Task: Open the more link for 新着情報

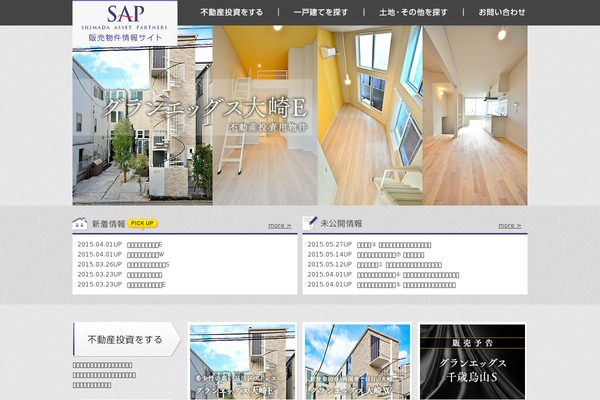Action: pyautogui.click(x=280, y=225)
